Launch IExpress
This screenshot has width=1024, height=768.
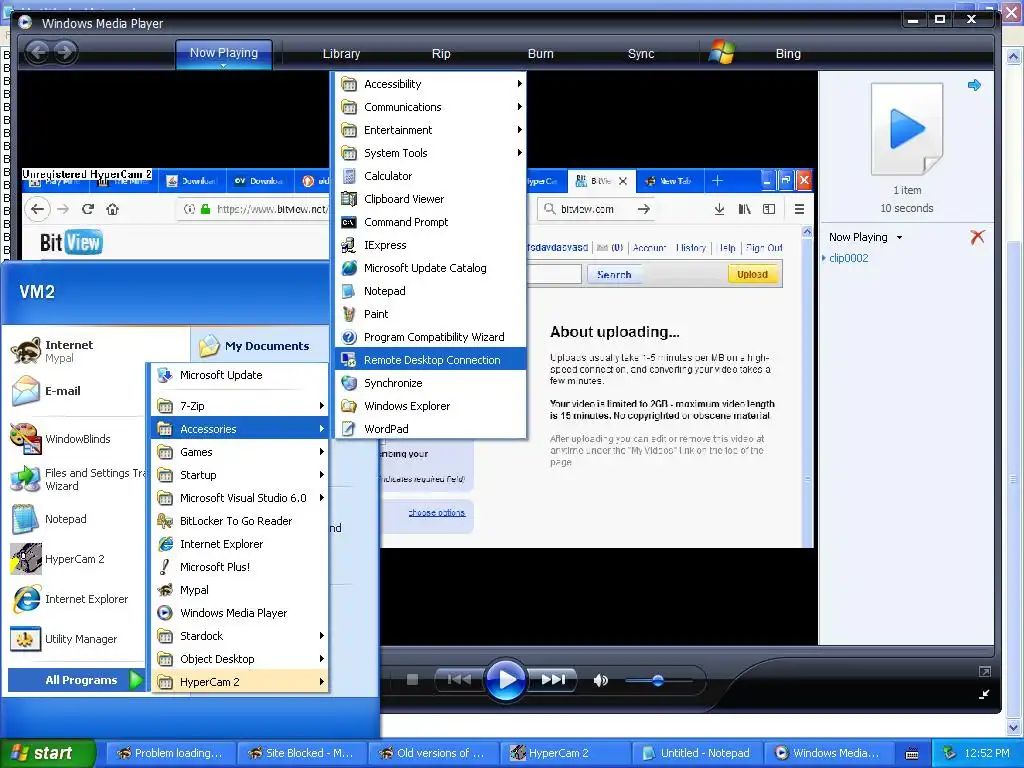pos(431,245)
